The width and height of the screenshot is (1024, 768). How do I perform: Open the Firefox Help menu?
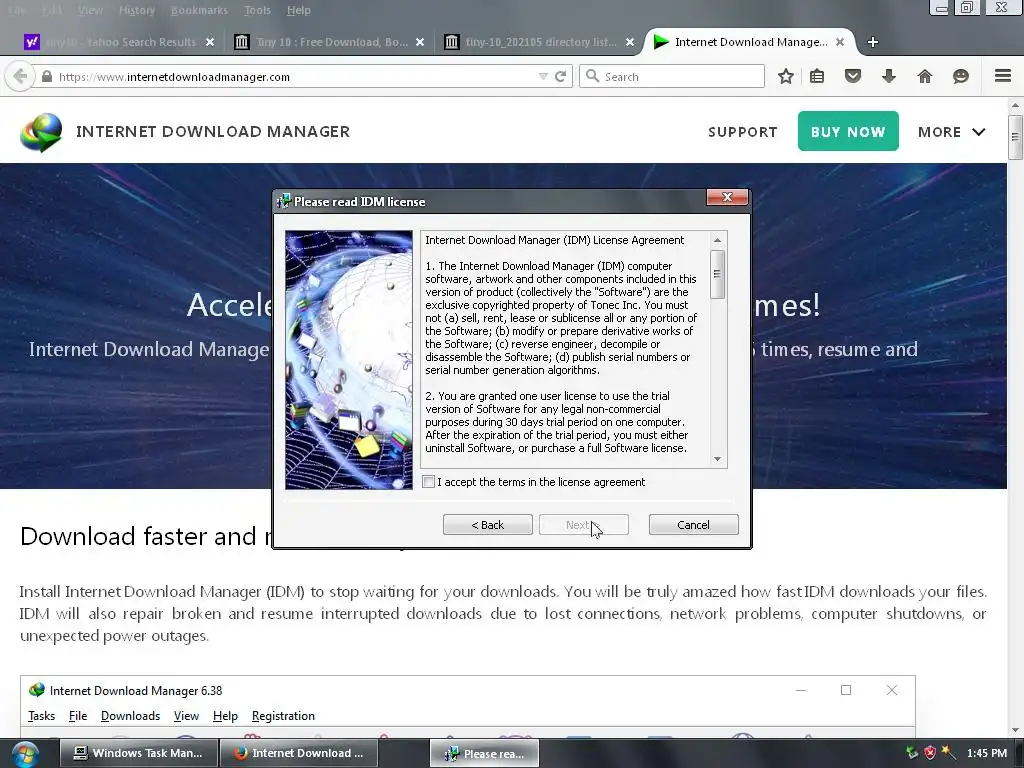pos(298,10)
